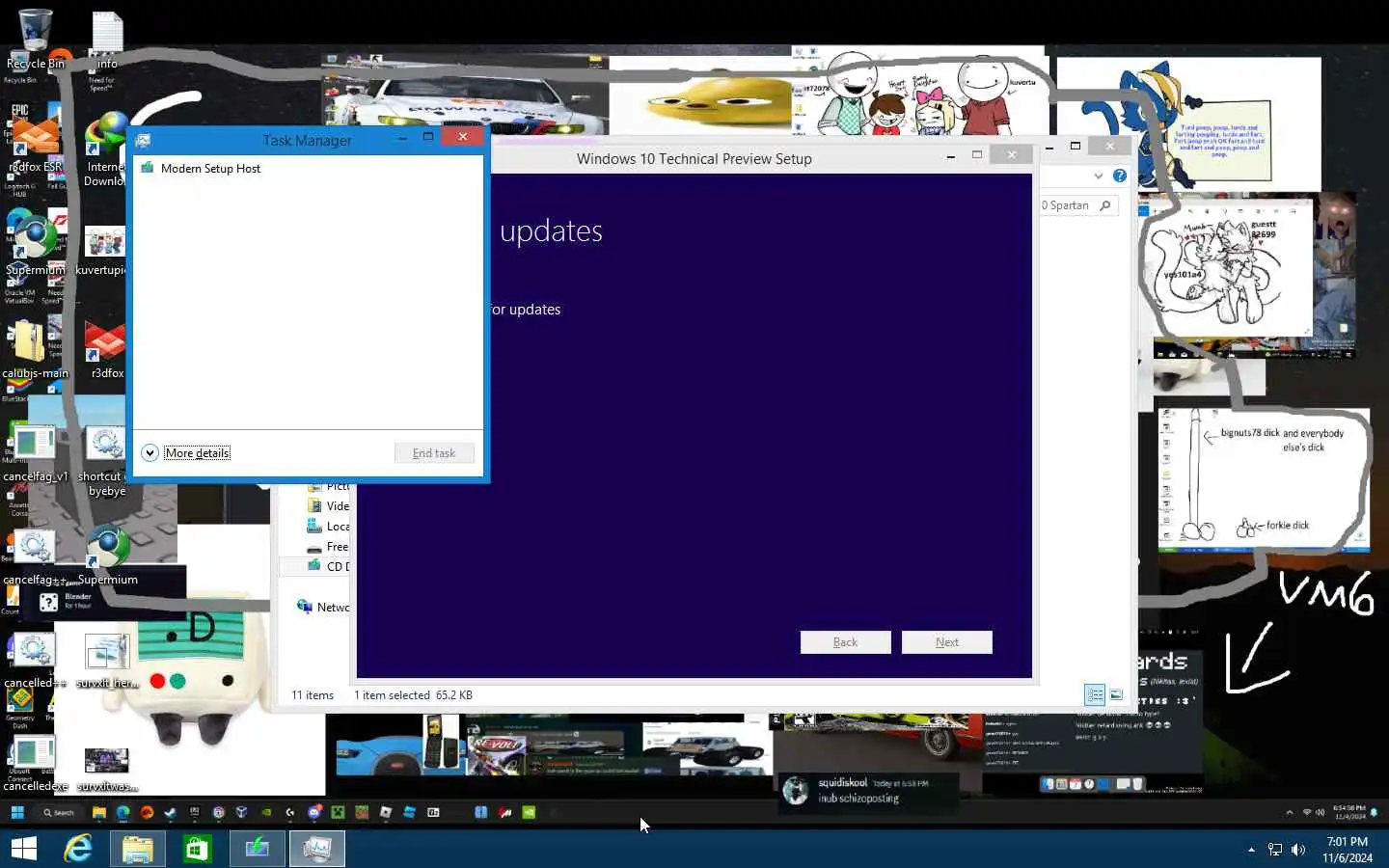Switch to the Setup app on taskbar
The image size is (1389, 868).
(257, 849)
